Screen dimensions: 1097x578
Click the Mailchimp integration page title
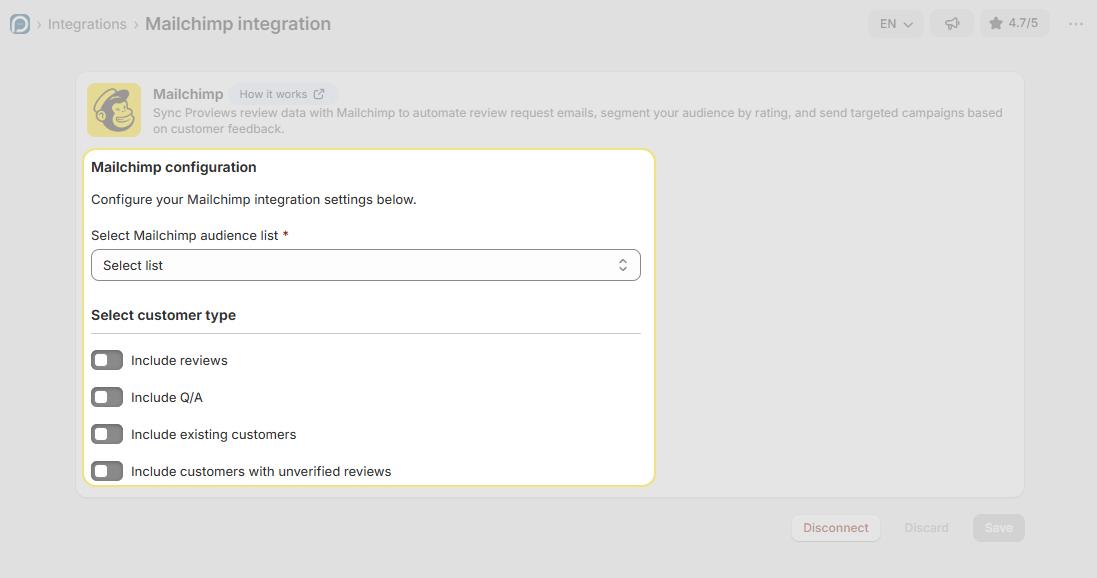click(238, 24)
